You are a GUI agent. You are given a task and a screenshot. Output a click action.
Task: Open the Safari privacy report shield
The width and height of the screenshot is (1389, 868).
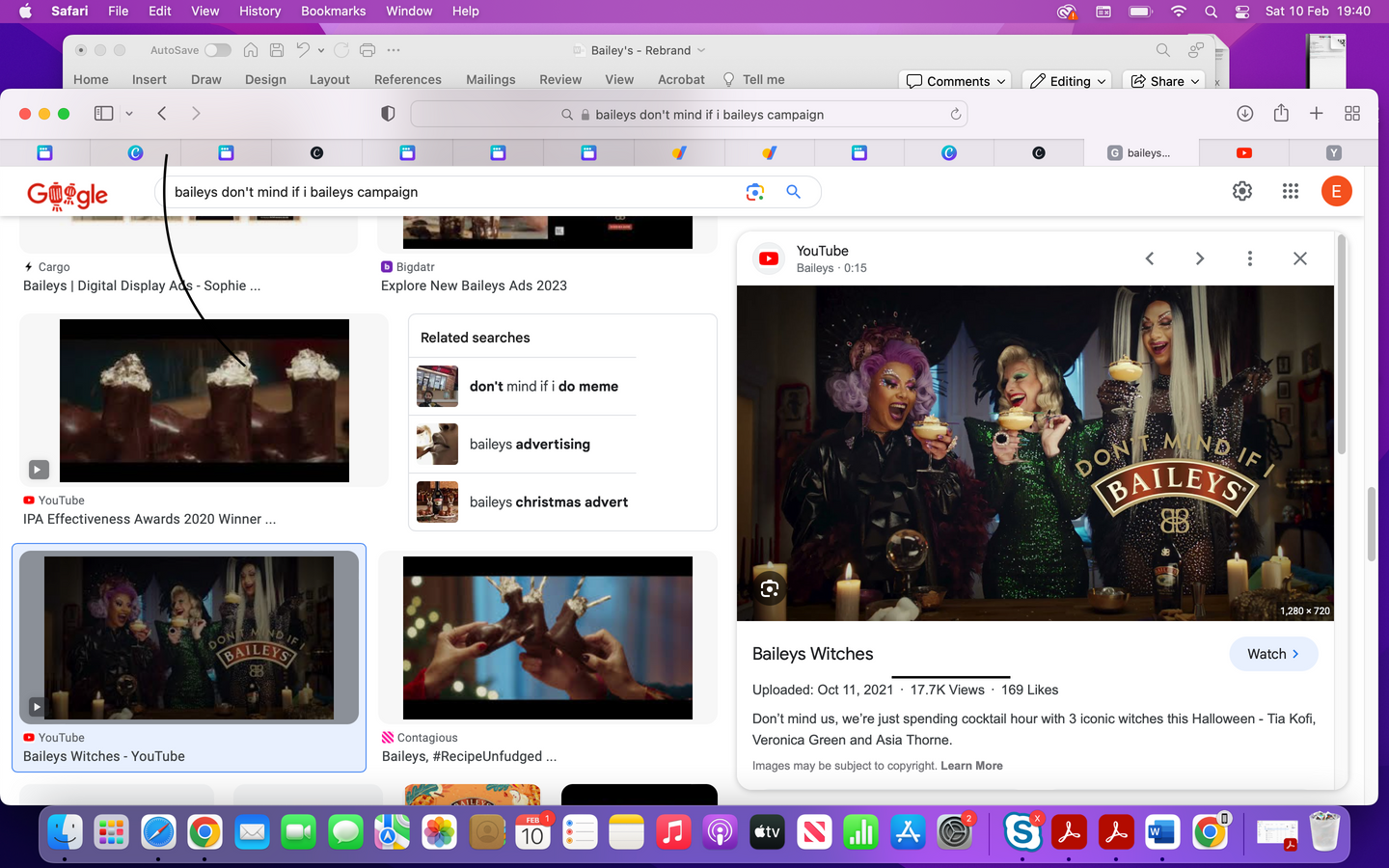pos(388,114)
